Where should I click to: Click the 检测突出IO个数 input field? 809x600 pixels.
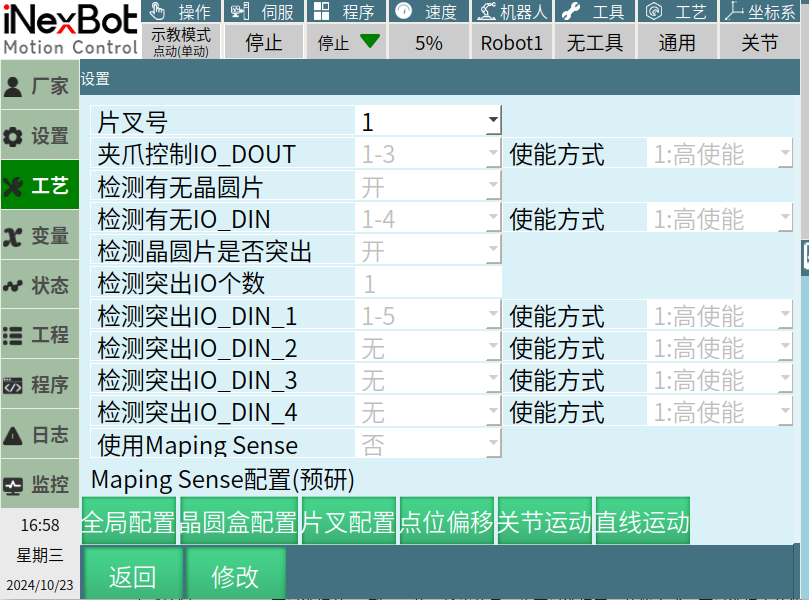click(428, 283)
